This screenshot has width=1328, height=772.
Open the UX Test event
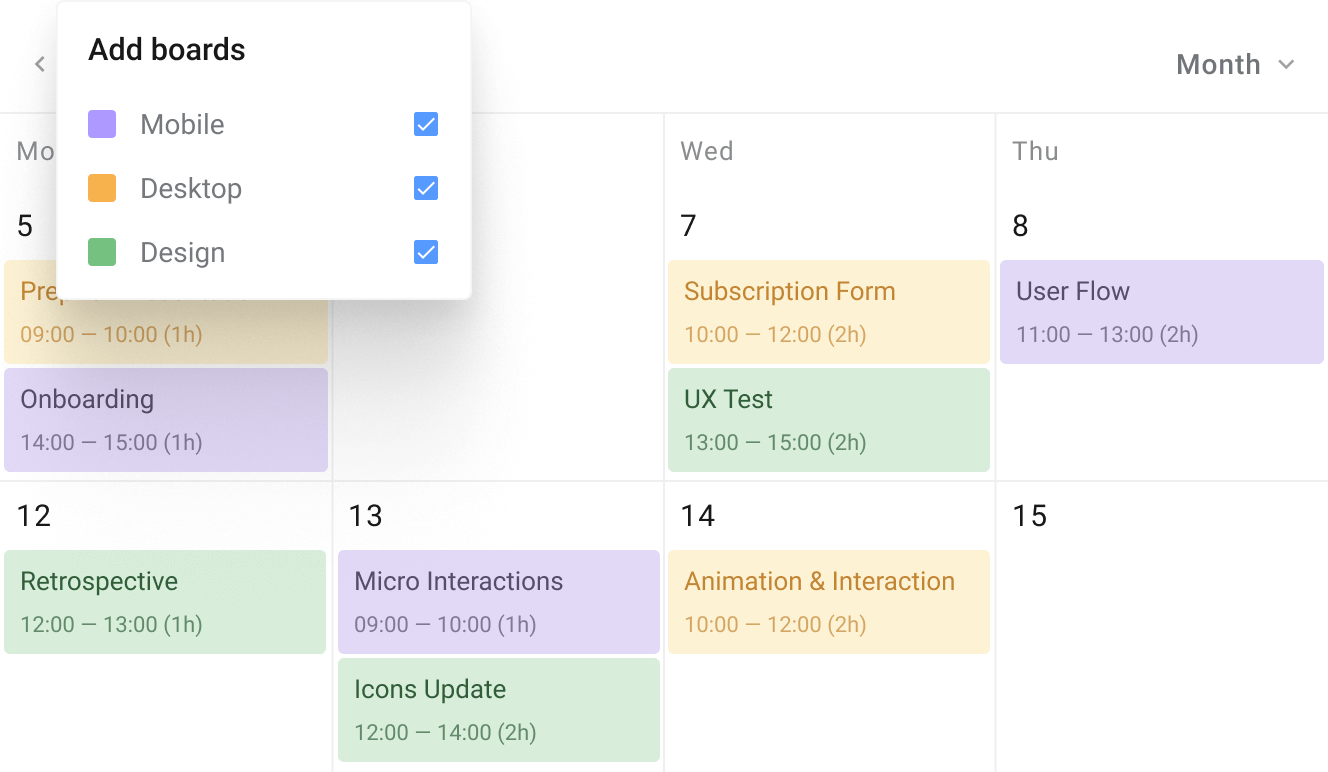[x=829, y=420]
